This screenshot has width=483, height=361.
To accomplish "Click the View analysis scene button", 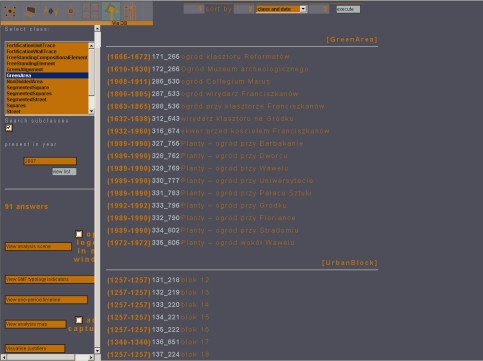I will 38,246.
